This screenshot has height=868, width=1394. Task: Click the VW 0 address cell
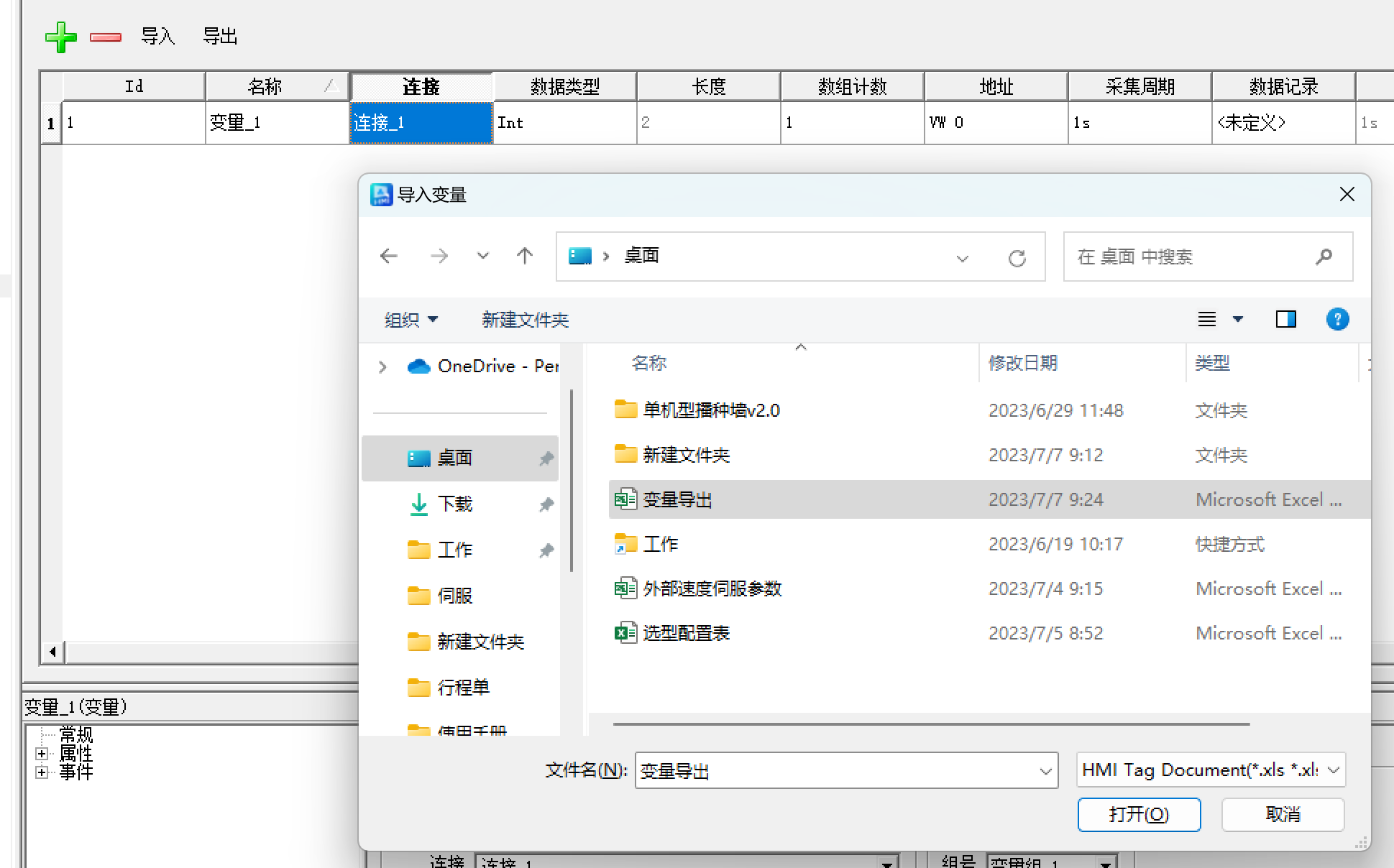[x=996, y=123]
